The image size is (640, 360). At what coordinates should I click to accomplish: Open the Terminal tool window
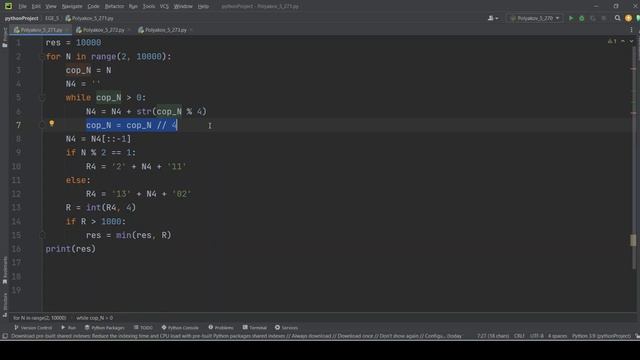coord(254,328)
